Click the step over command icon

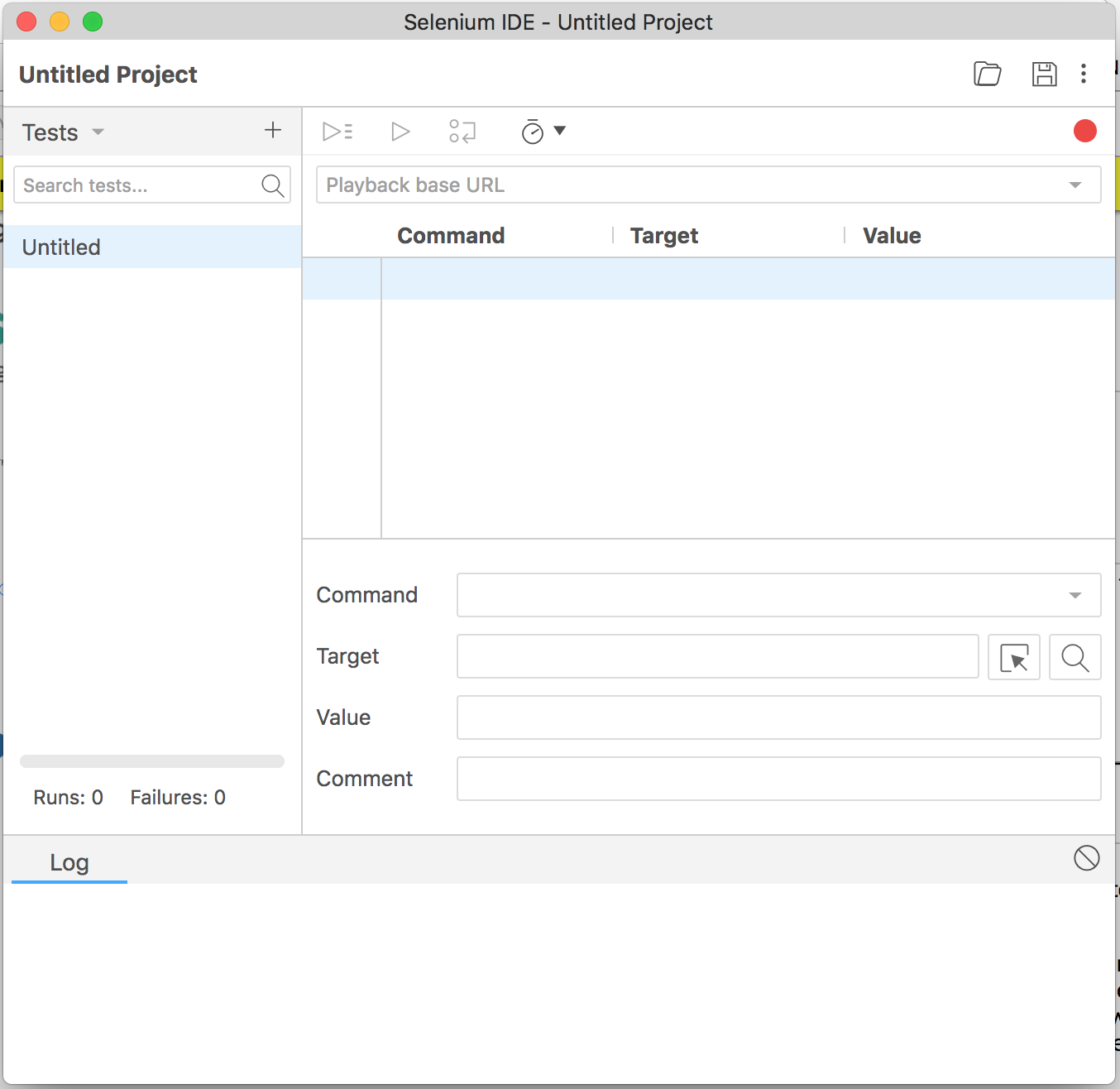click(462, 132)
